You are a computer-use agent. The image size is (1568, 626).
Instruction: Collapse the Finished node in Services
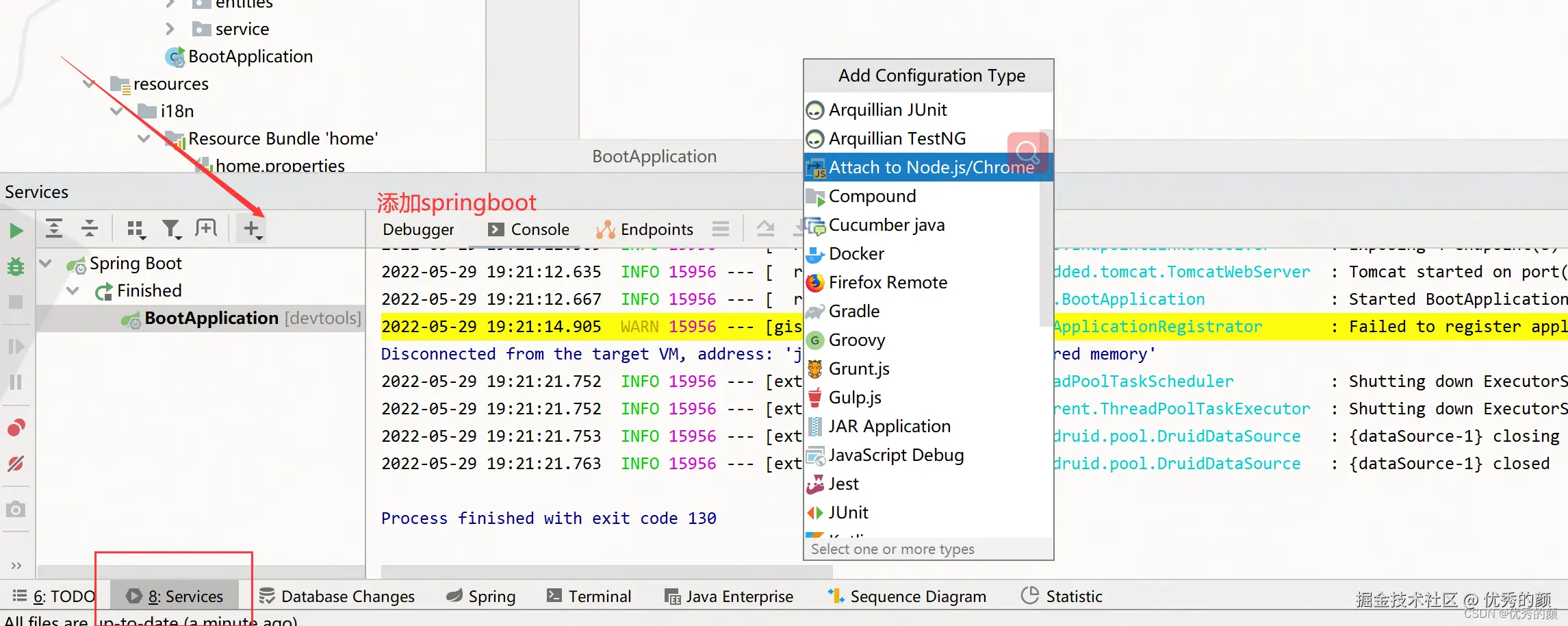pos(73,290)
